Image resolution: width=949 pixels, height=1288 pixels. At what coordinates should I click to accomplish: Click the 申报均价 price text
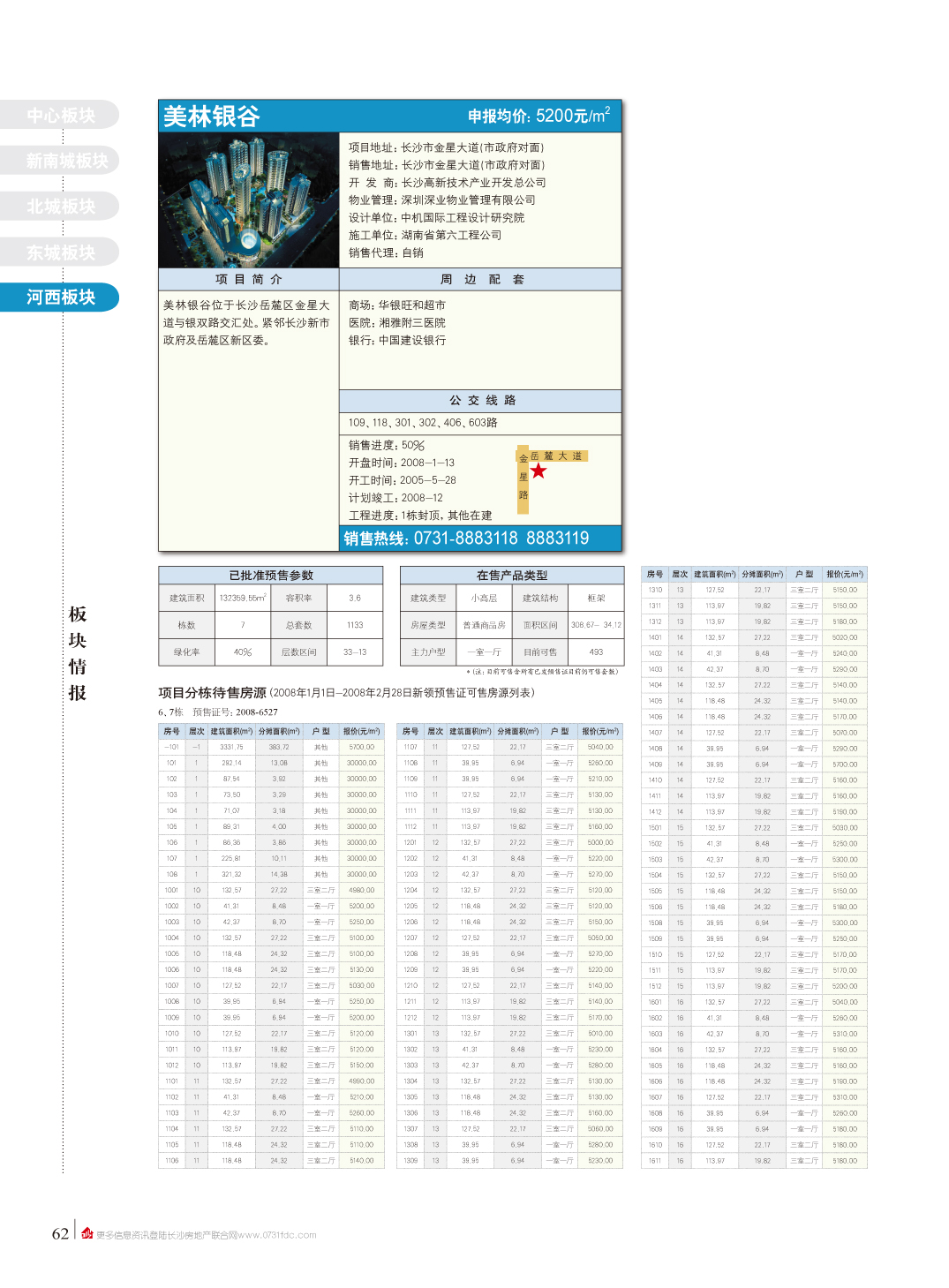click(539, 117)
